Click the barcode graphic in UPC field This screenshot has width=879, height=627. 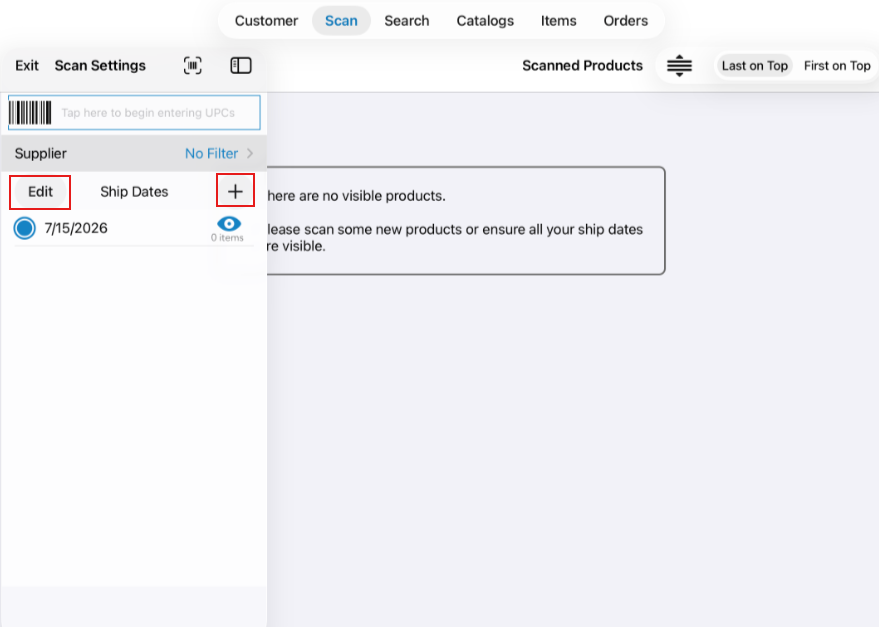(x=30, y=113)
